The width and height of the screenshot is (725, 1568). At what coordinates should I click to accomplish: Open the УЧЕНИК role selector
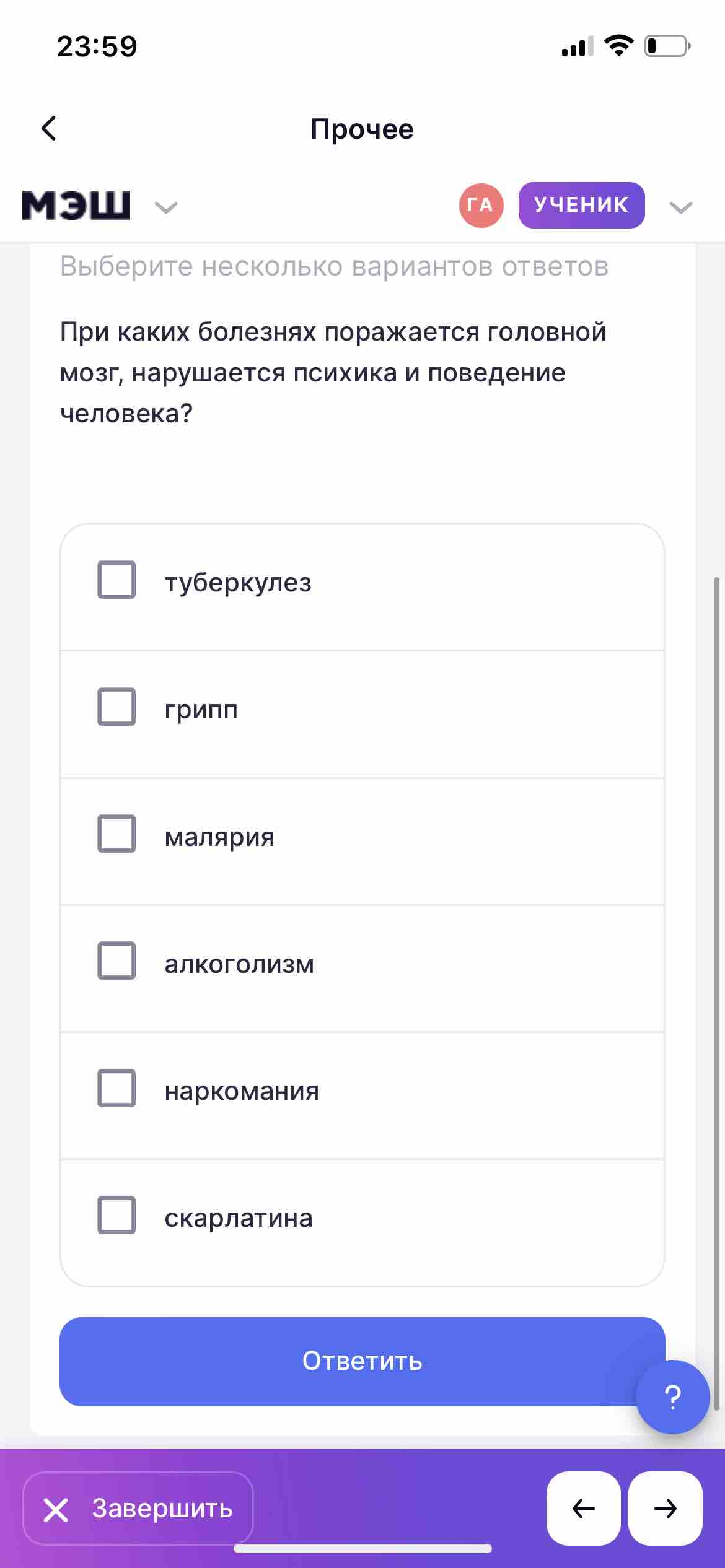pyautogui.click(x=582, y=205)
